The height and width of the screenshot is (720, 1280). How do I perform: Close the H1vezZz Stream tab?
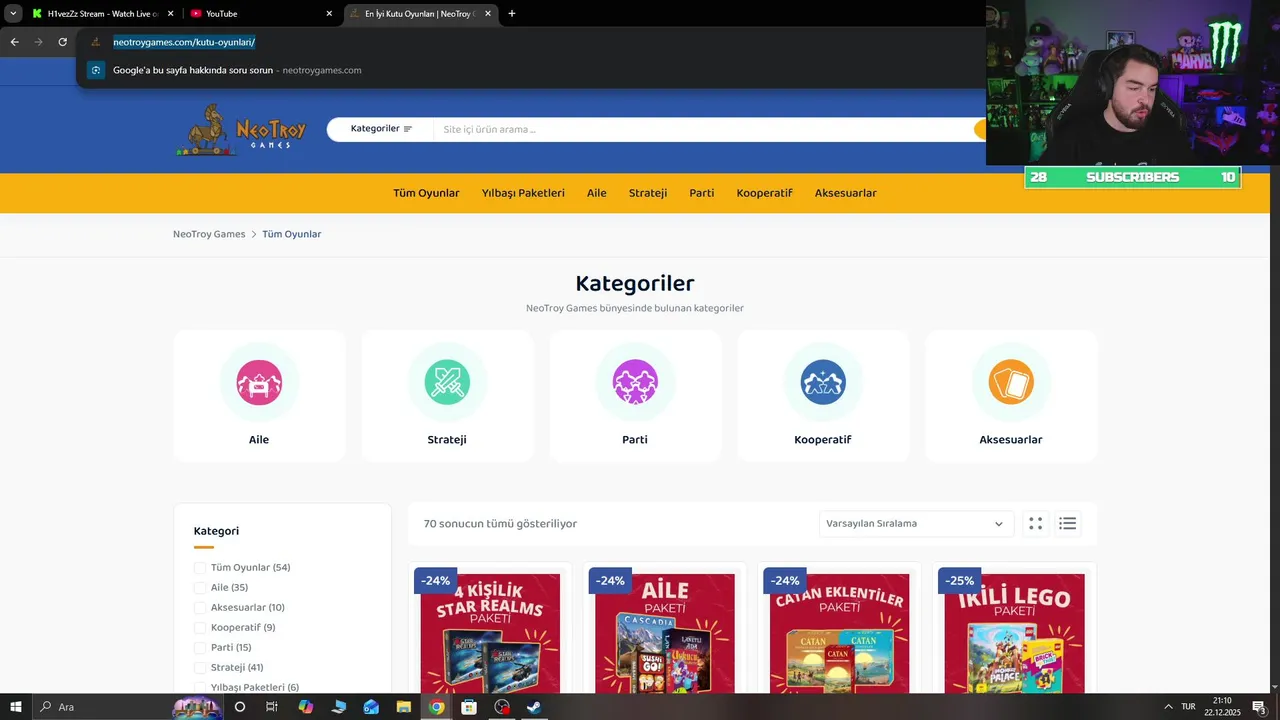pyautogui.click(x=170, y=14)
